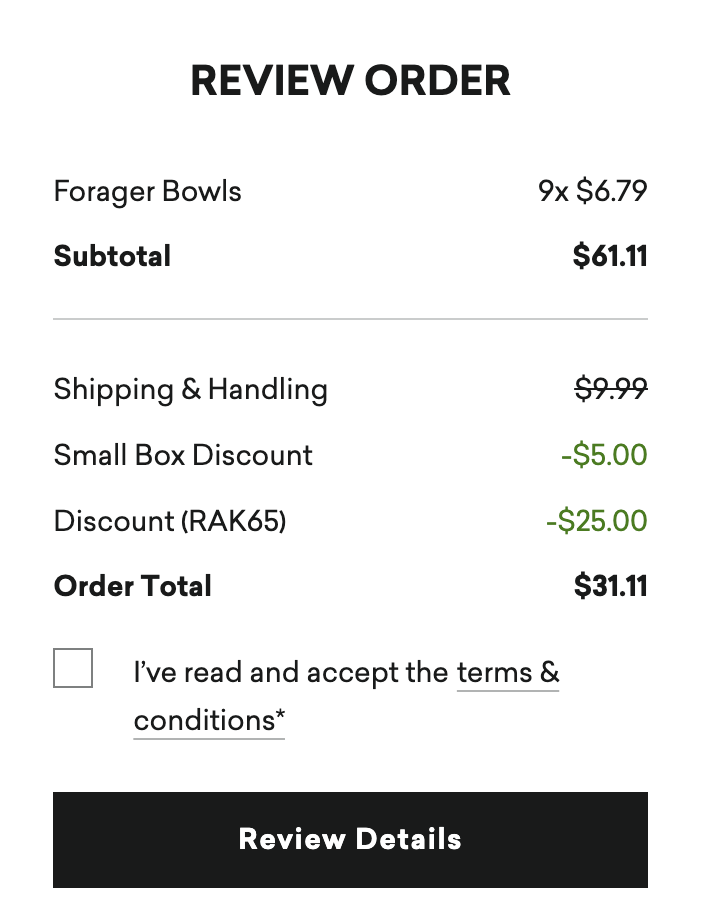702x920 pixels.
Task: Click the "I've read and accept the" text
Action: point(290,672)
